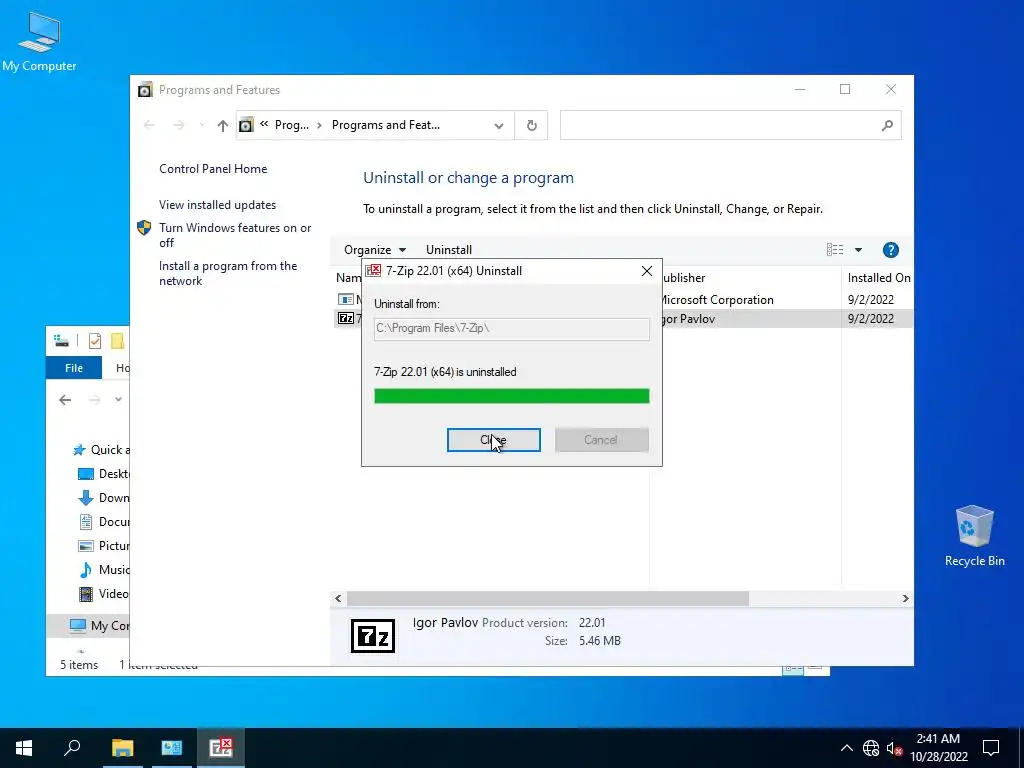
Task: Open Install a program from the network
Action: (228, 273)
